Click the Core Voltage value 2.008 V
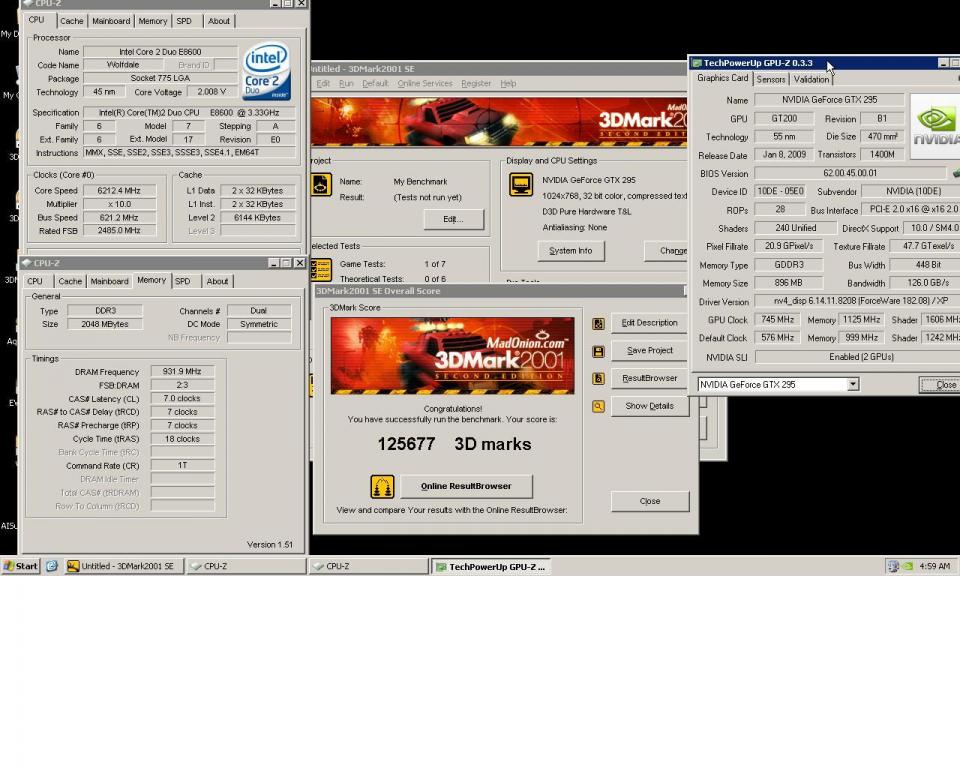 (x=212, y=92)
